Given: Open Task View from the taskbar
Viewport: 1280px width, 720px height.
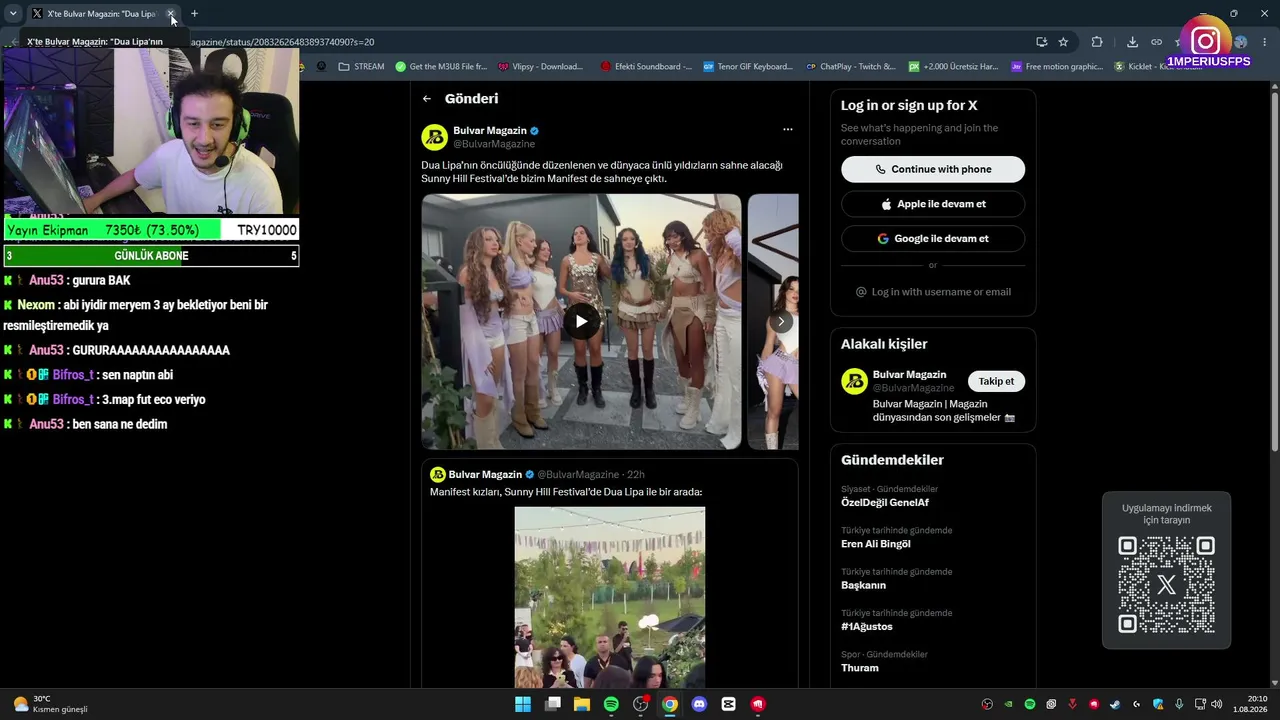Looking at the screenshot, I should pos(553,704).
